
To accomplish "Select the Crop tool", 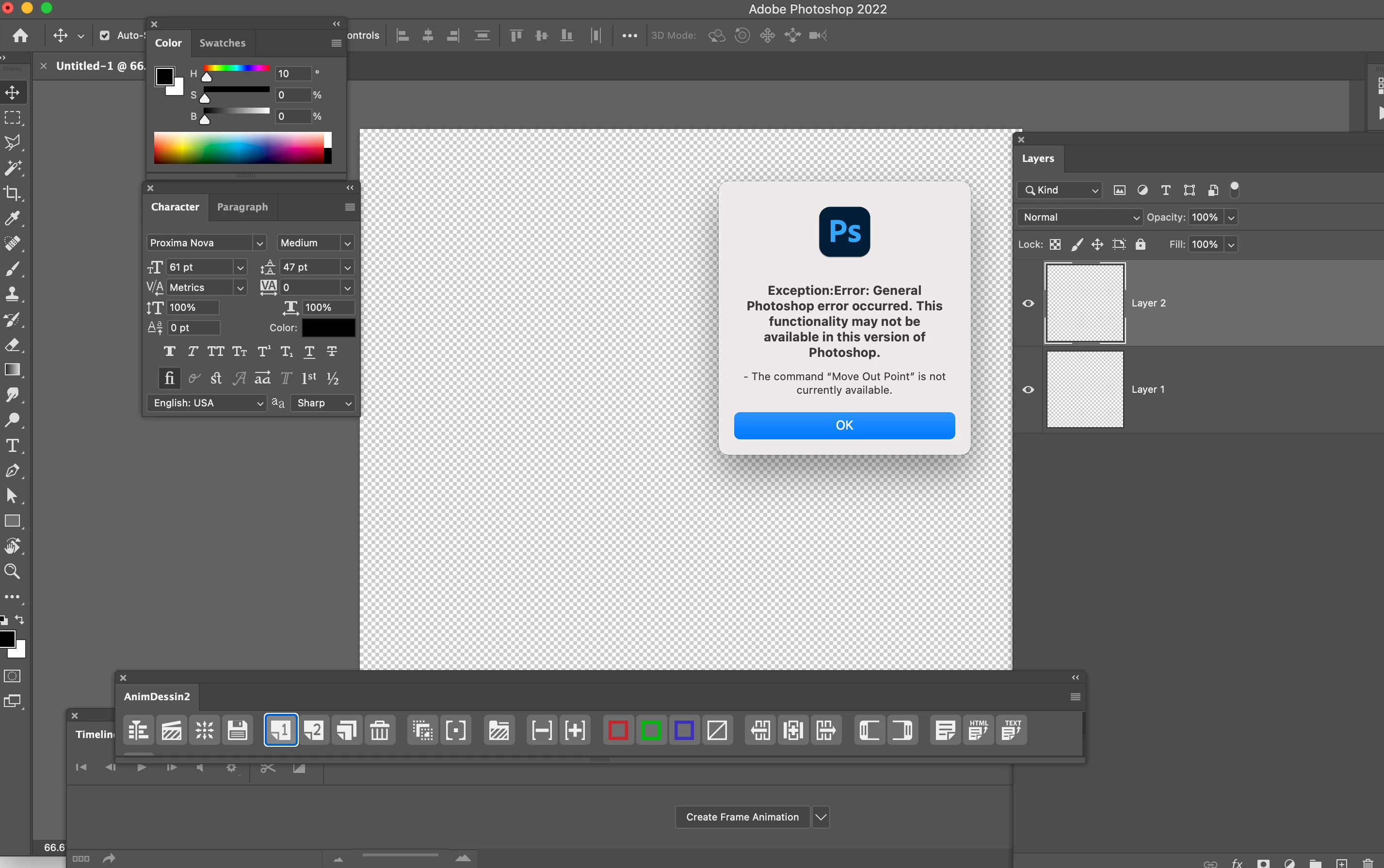I will (12, 193).
